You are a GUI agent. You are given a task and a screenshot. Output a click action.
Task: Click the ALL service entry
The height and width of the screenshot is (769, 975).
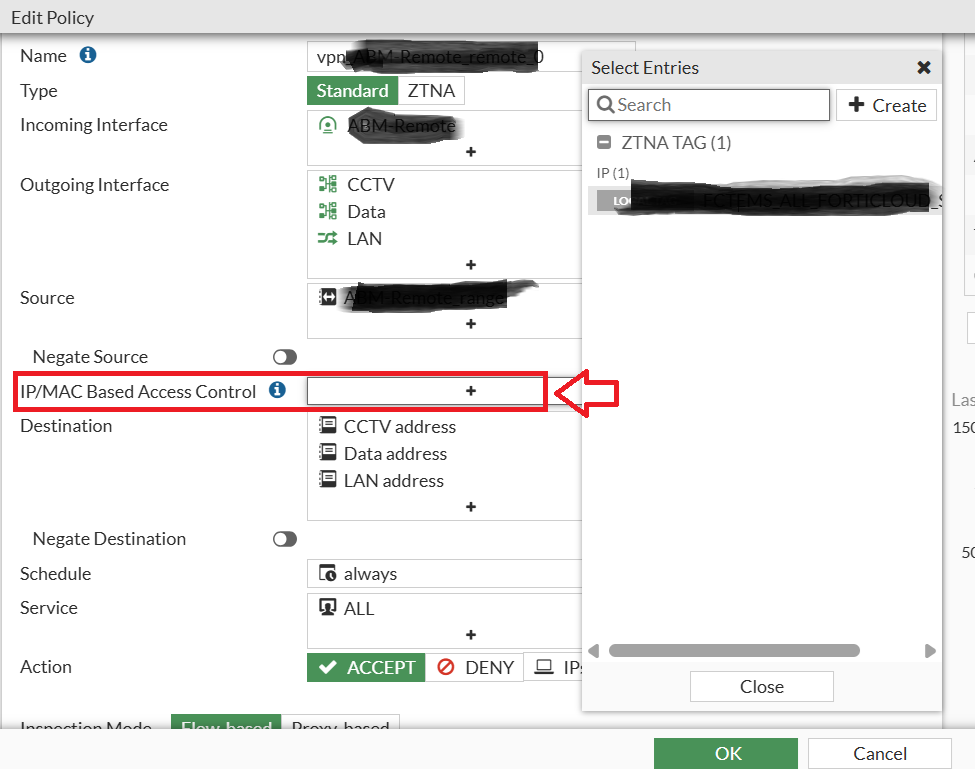tap(359, 608)
